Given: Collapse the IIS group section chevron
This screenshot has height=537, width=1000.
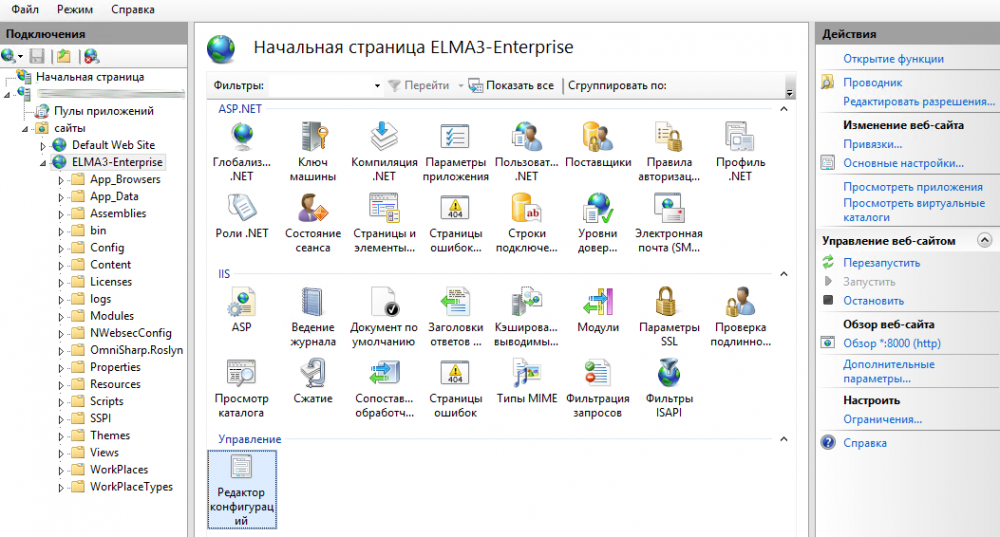Looking at the screenshot, I should tap(784, 274).
